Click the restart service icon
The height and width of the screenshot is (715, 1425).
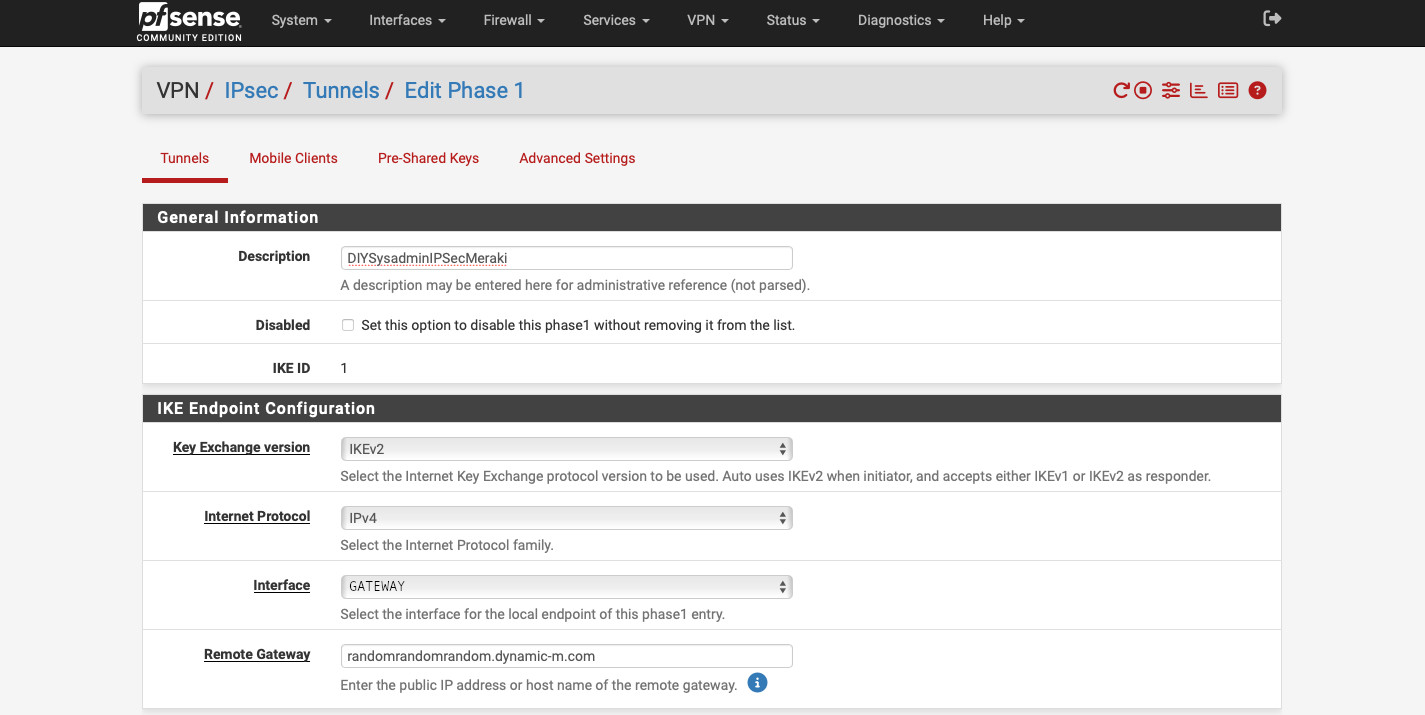coord(1121,91)
